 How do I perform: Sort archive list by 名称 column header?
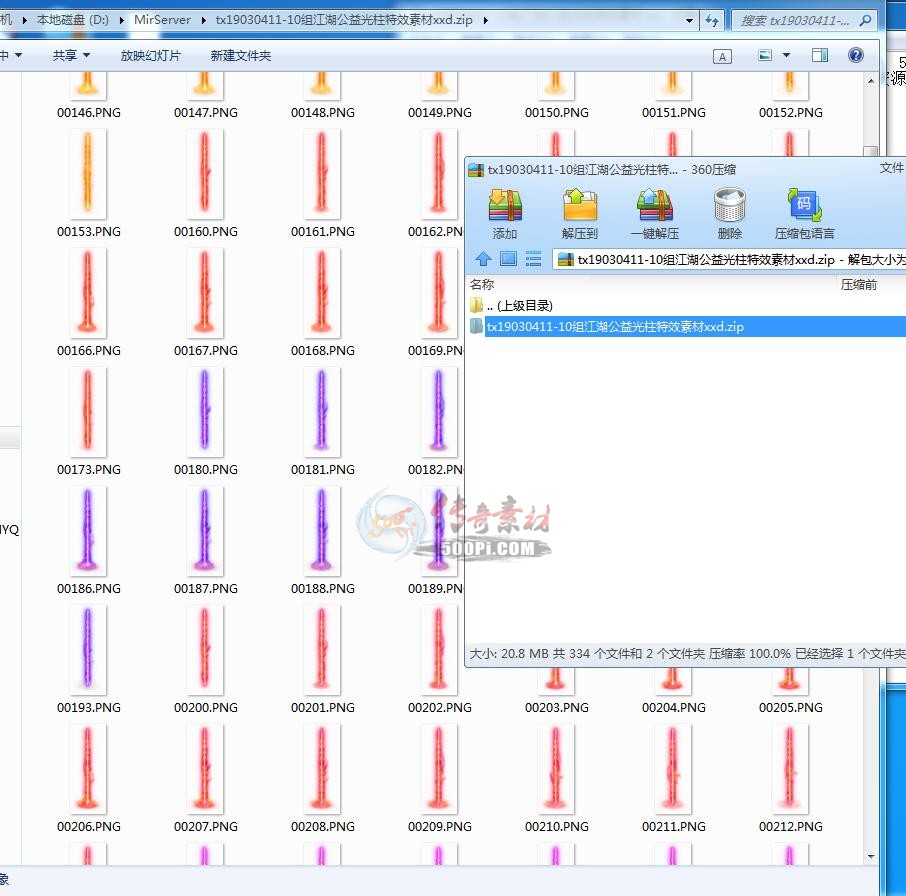[482, 284]
